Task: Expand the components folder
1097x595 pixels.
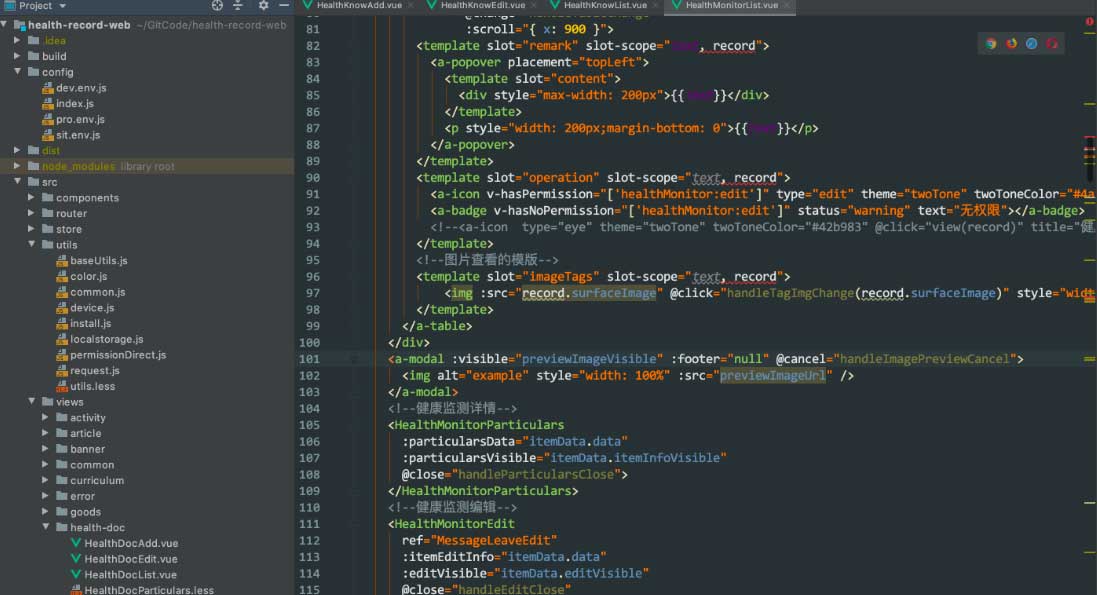Action: coord(32,198)
